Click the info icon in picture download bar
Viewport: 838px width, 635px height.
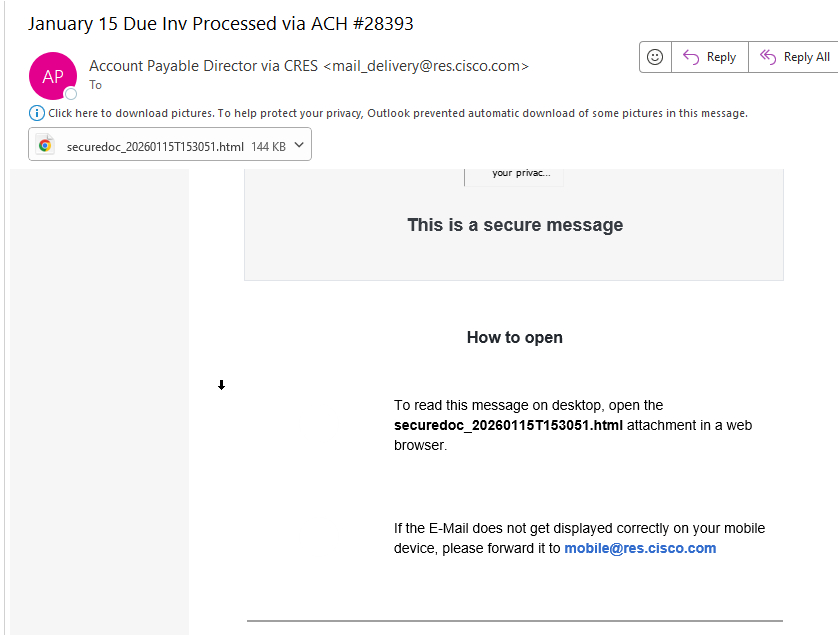point(37,113)
